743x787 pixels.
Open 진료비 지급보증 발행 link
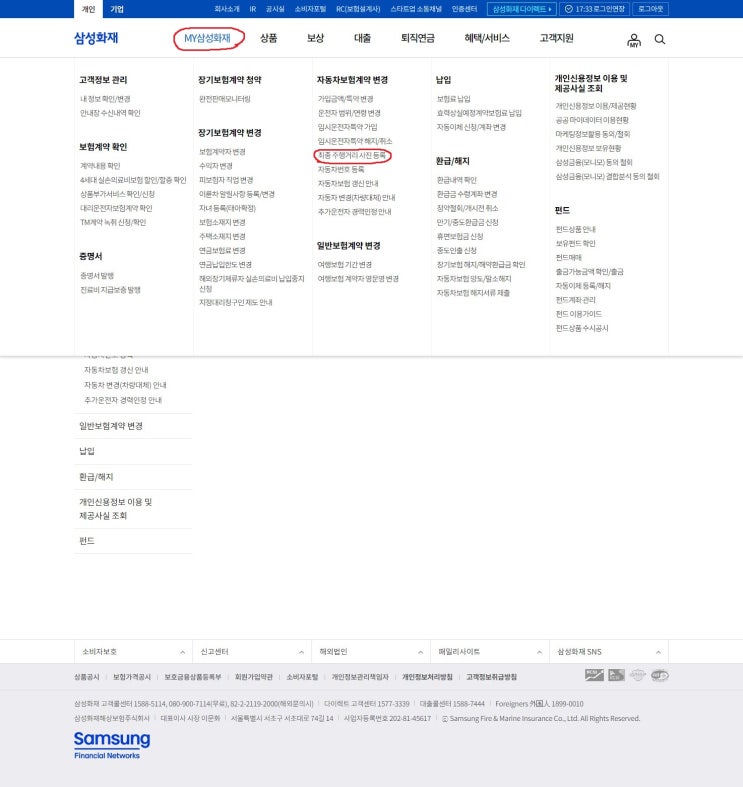point(110,290)
